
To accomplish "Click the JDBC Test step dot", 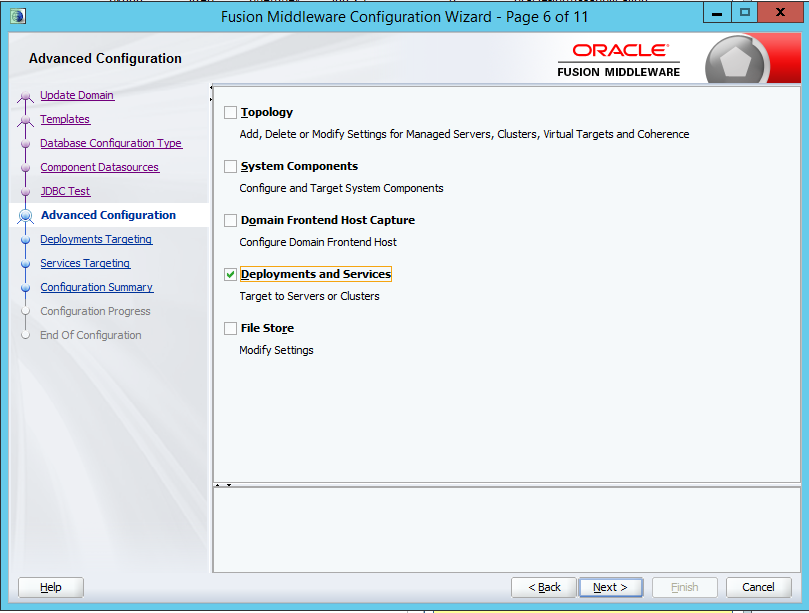I will tap(25, 192).
